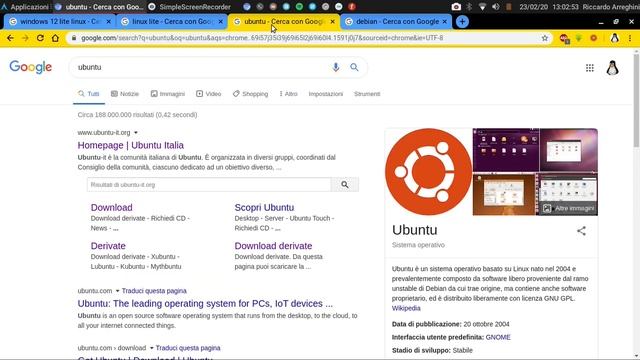Go back with the browser back arrow
The width and height of the screenshot is (640, 360).
coord(10,38)
